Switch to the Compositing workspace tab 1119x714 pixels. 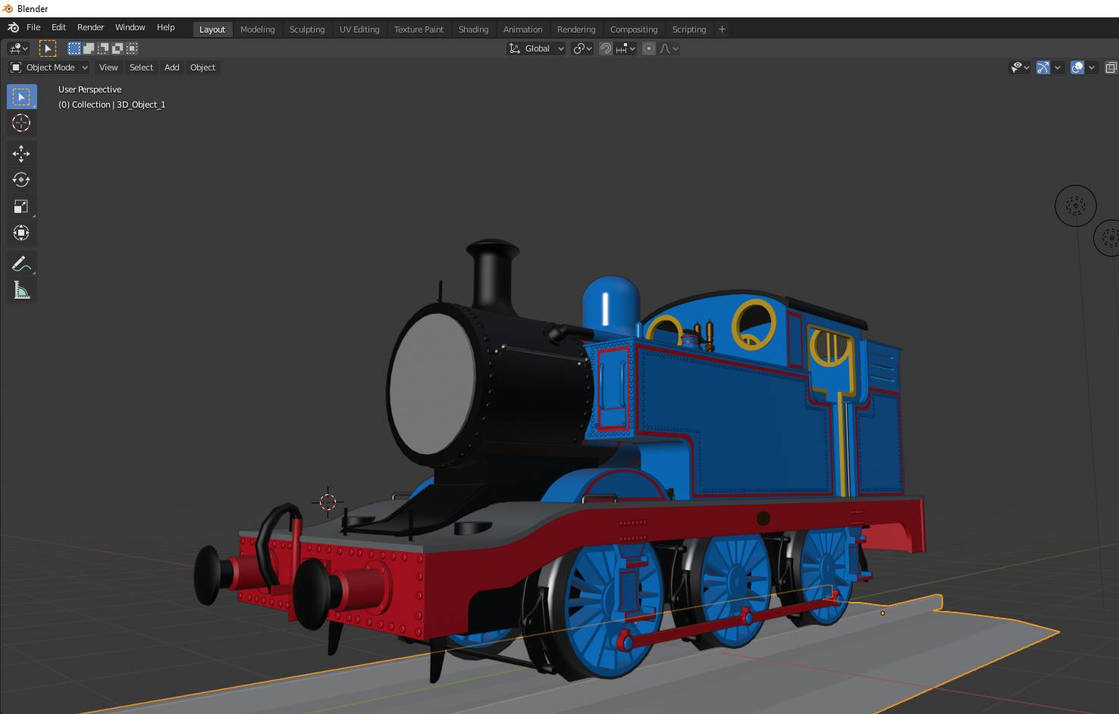(634, 29)
